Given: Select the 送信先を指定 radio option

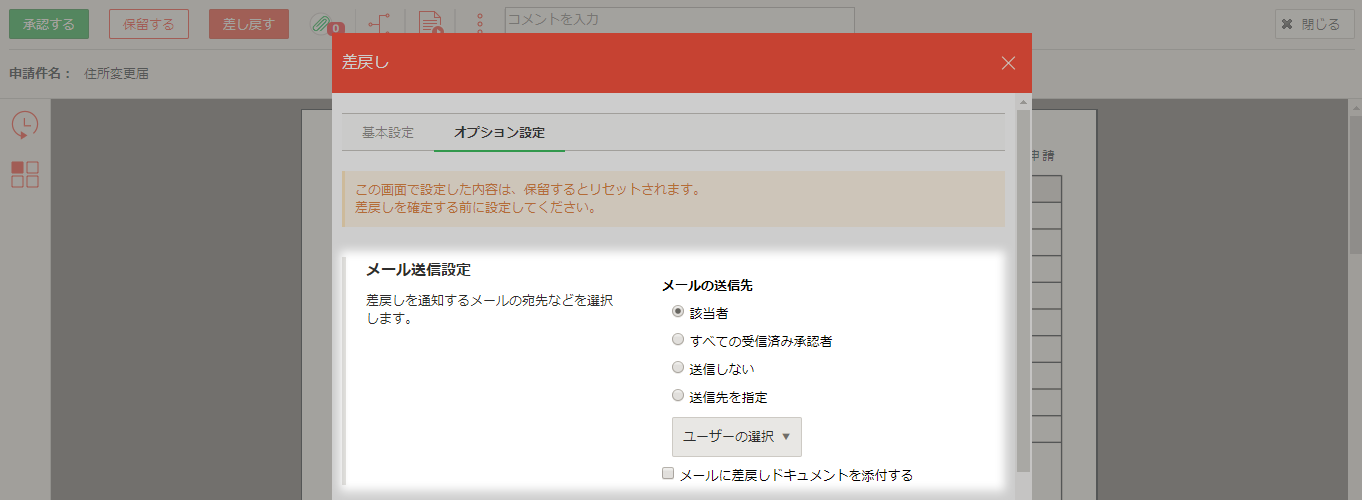Looking at the screenshot, I should tap(678, 396).
